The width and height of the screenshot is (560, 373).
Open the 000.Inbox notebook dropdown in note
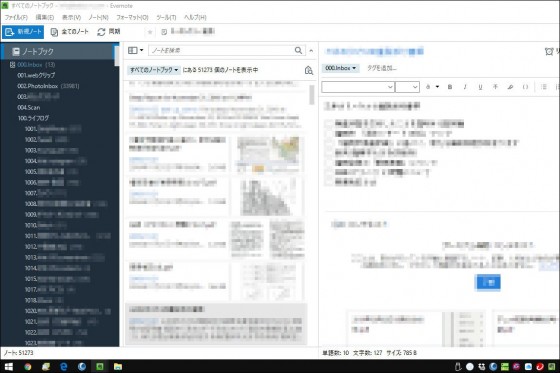click(341, 68)
